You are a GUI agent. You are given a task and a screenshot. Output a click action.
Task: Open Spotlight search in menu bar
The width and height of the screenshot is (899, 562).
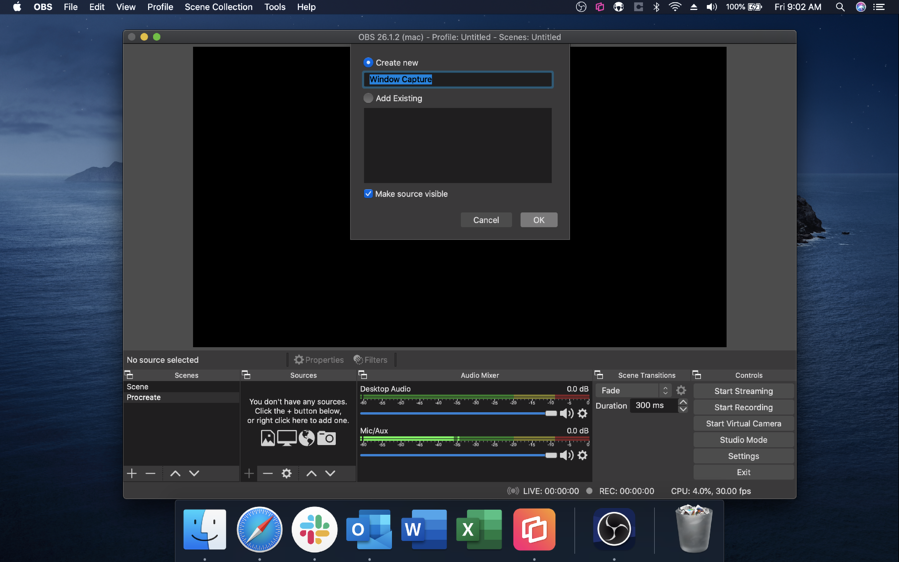(x=840, y=7)
